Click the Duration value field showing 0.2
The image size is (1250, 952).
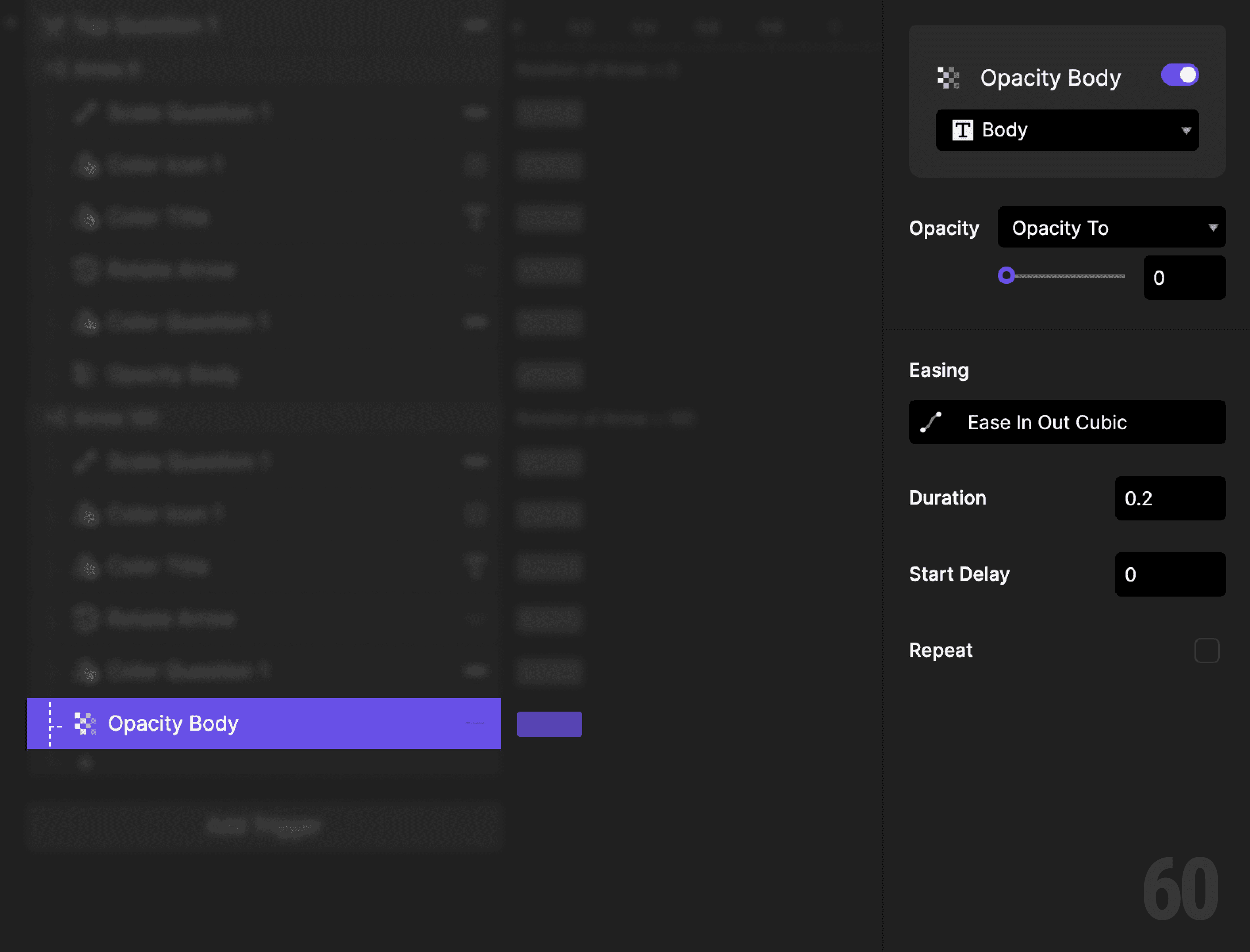tap(1169, 499)
